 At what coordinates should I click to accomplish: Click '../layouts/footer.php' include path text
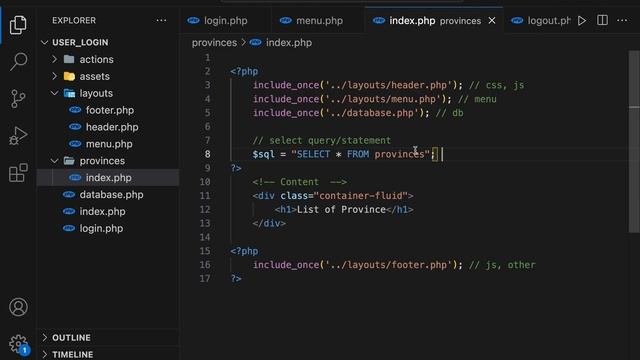389,264
